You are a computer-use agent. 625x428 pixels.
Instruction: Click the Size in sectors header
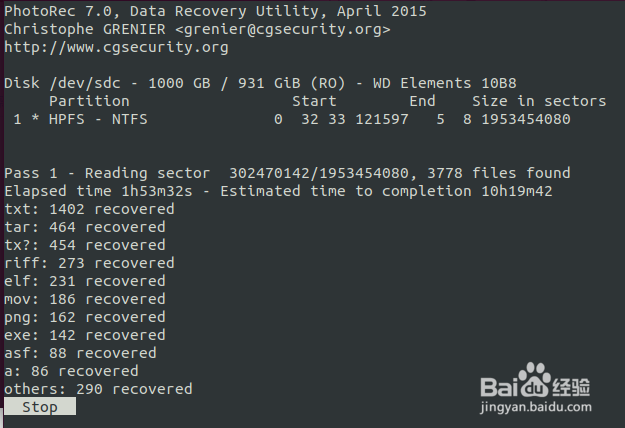pos(539,101)
